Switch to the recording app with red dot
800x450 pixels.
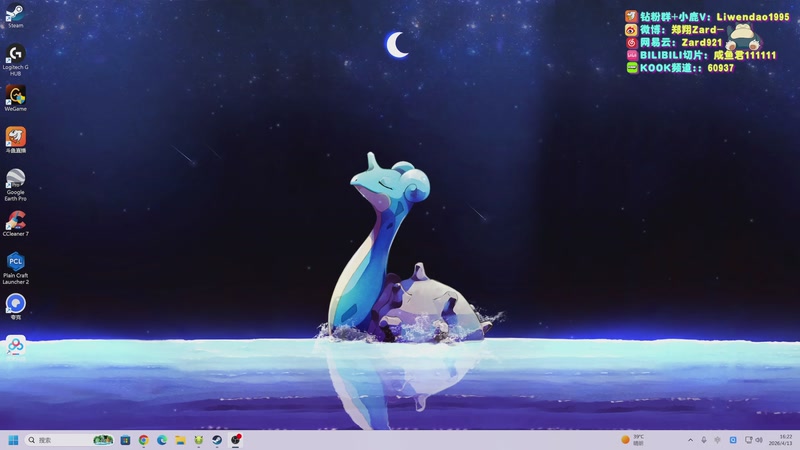[236, 439]
